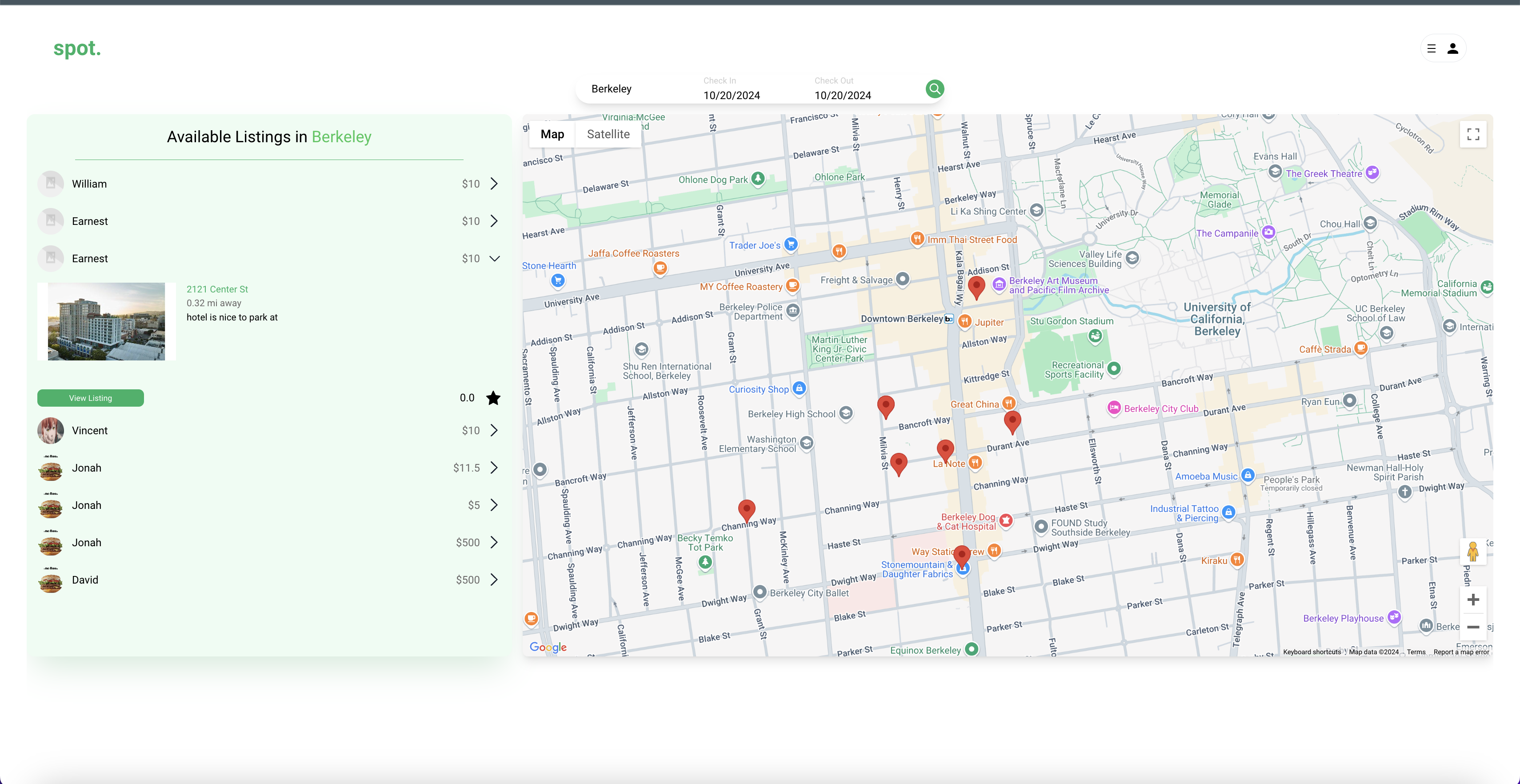Screen dimensions: 1520x784
Task: Click the Street View pegman icon
Action: coord(1473,551)
